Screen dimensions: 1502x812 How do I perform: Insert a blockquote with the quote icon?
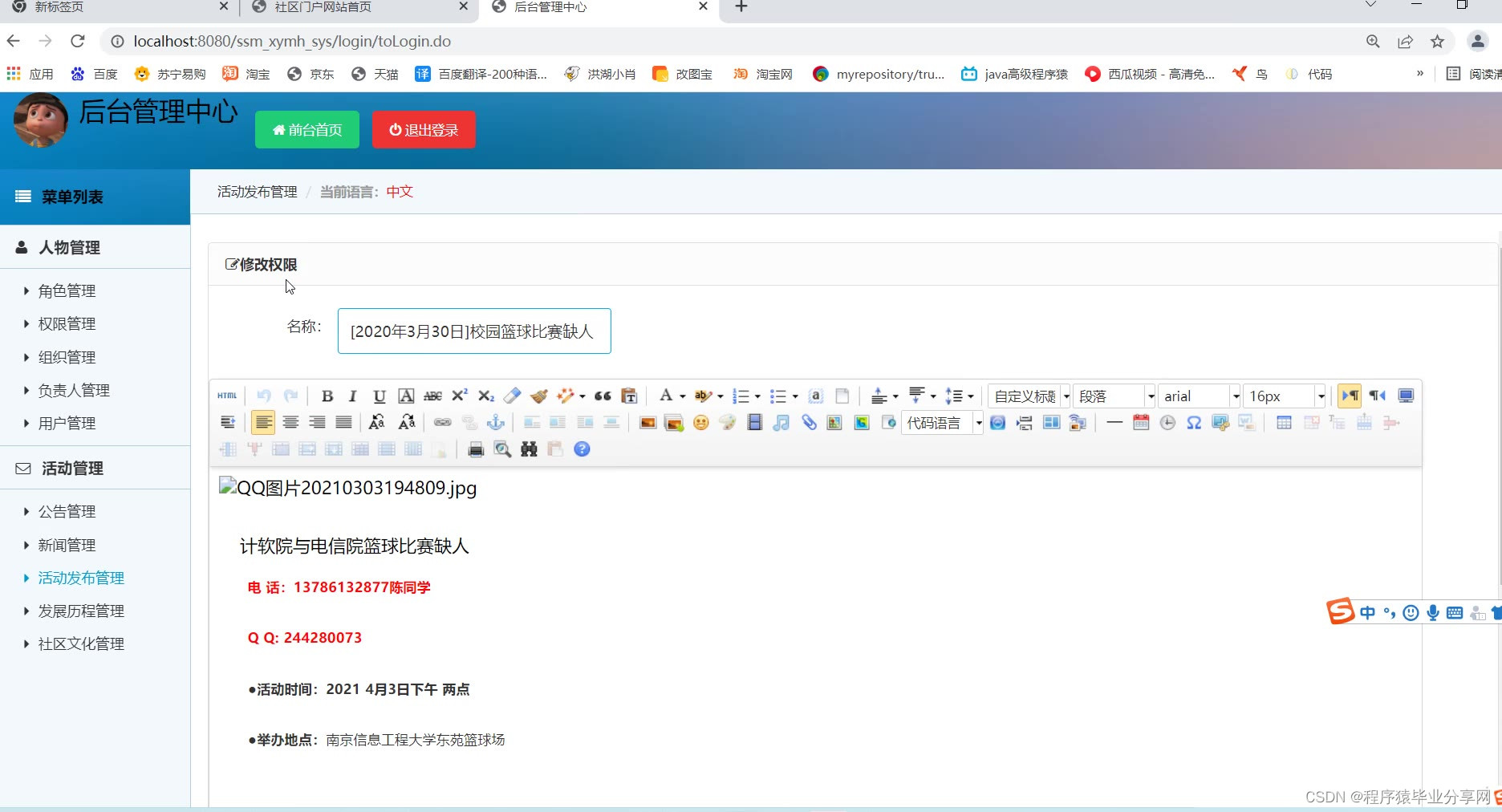click(603, 396)
